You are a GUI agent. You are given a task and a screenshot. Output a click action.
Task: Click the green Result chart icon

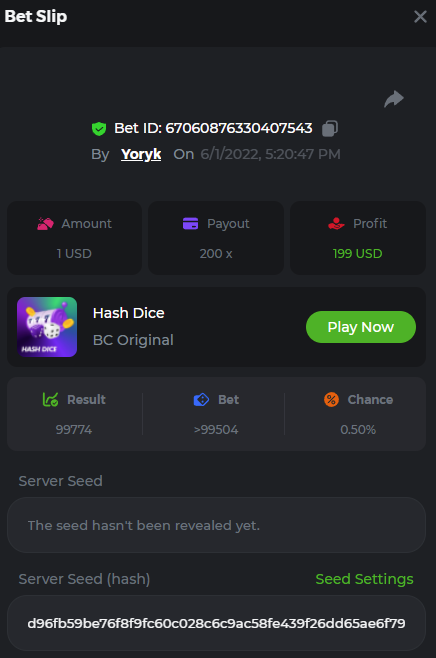click(x=50, y=400)
